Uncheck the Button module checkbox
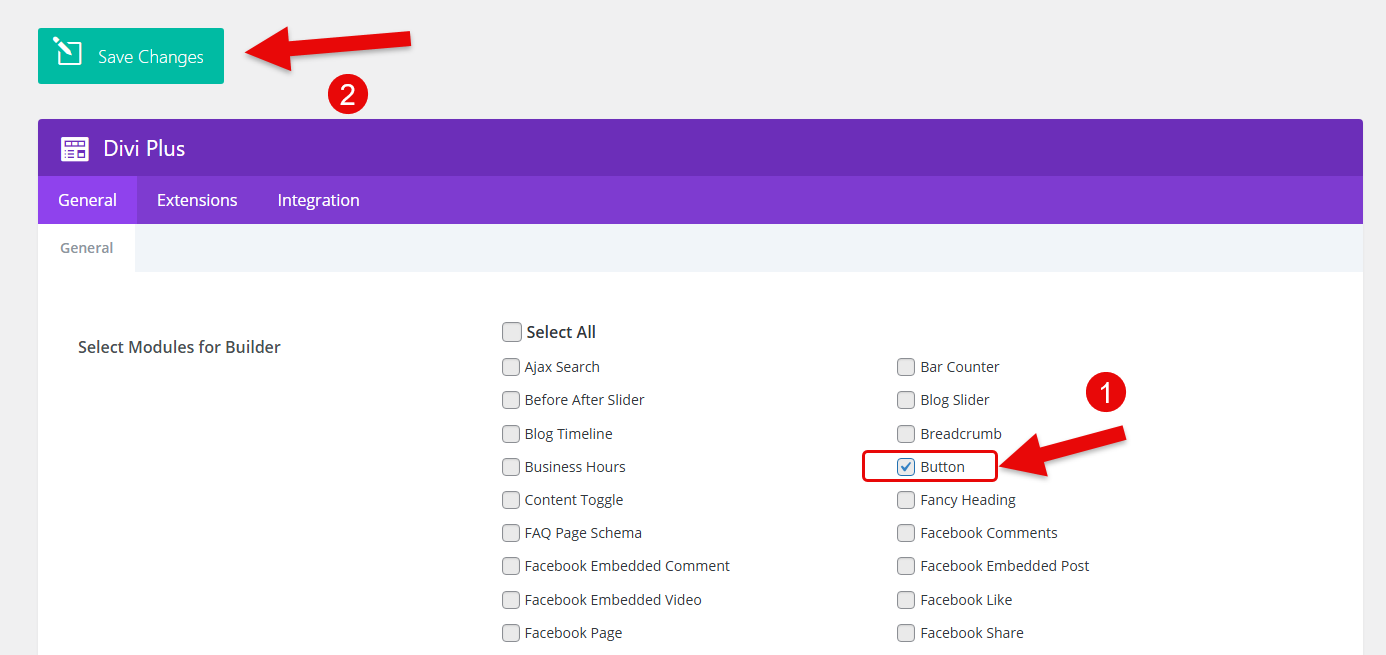The width and height of the screenshot is (1386, 655). 906,467
